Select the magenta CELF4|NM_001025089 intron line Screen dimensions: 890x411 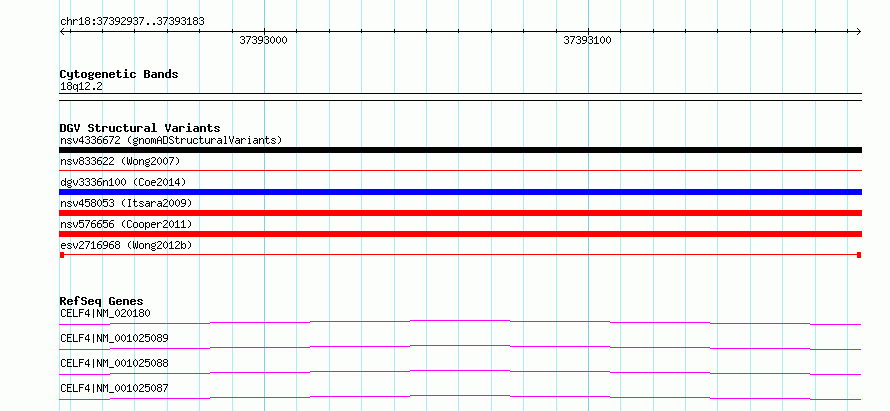pyautogui.click(x=460, y=347)
